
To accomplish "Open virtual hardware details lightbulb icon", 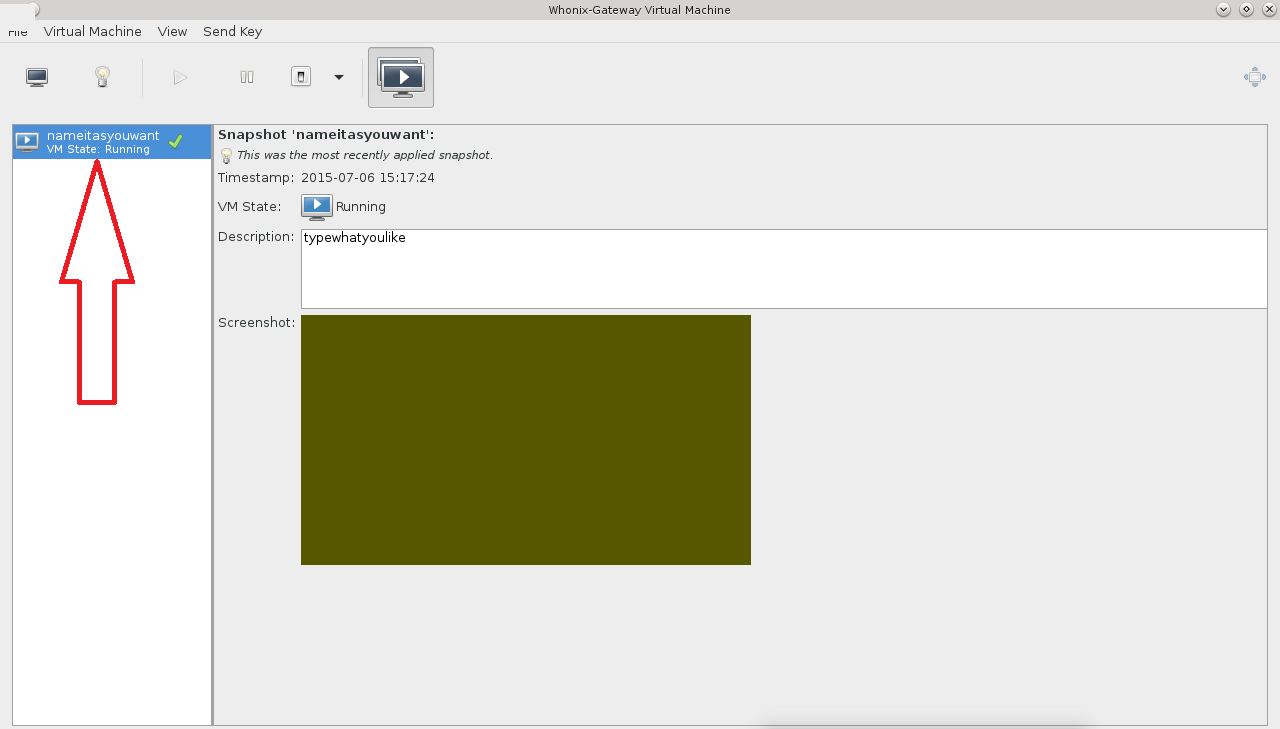I will pyautogui.click(x=102, y=77).
